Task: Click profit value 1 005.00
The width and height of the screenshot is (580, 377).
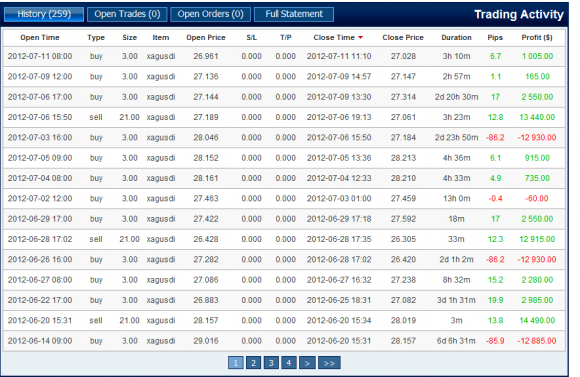Action: pyautogui.click(x=537, y=57)
